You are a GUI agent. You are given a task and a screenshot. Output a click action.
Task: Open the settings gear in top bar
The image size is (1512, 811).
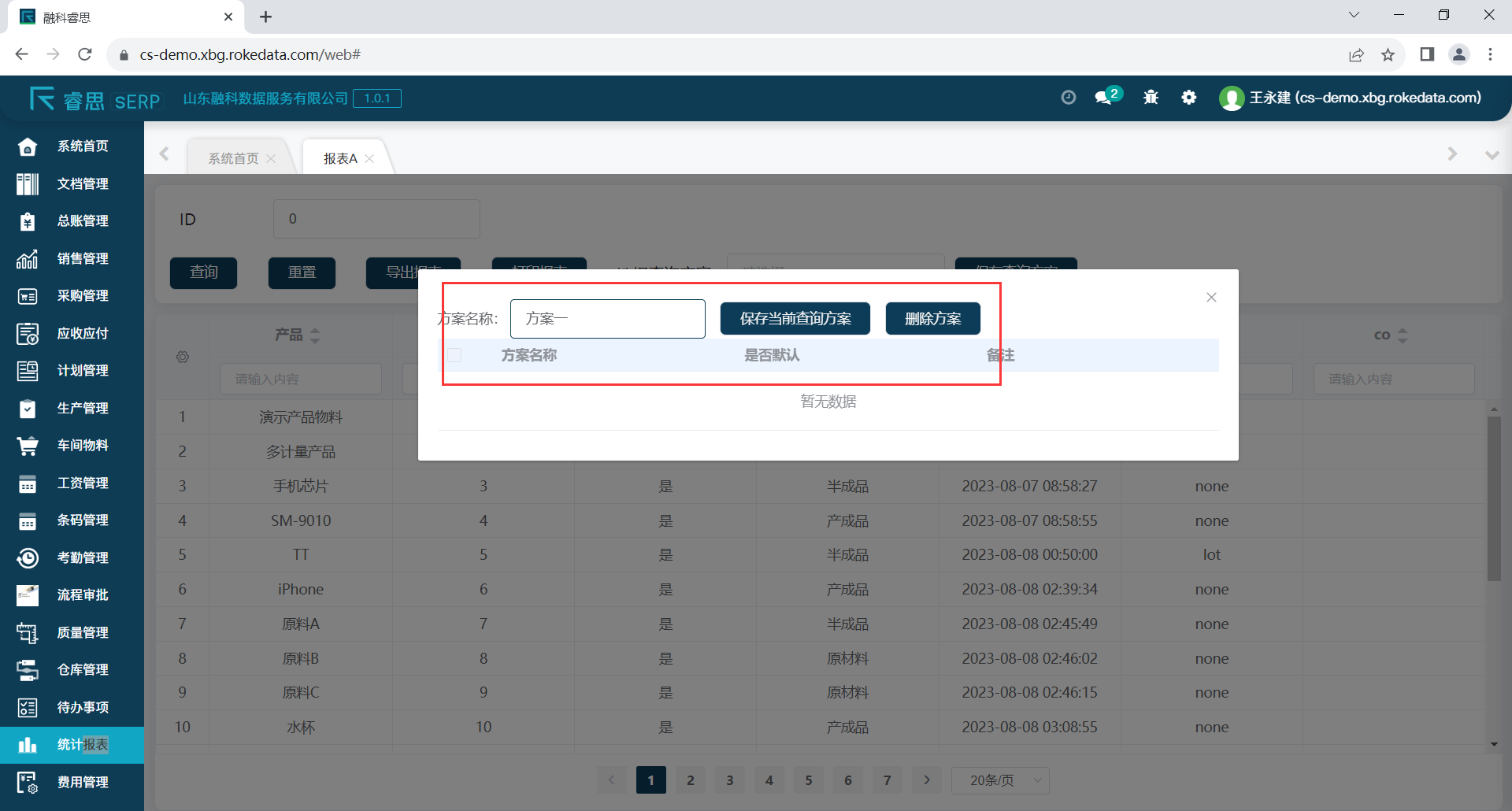coord(1189,97)
